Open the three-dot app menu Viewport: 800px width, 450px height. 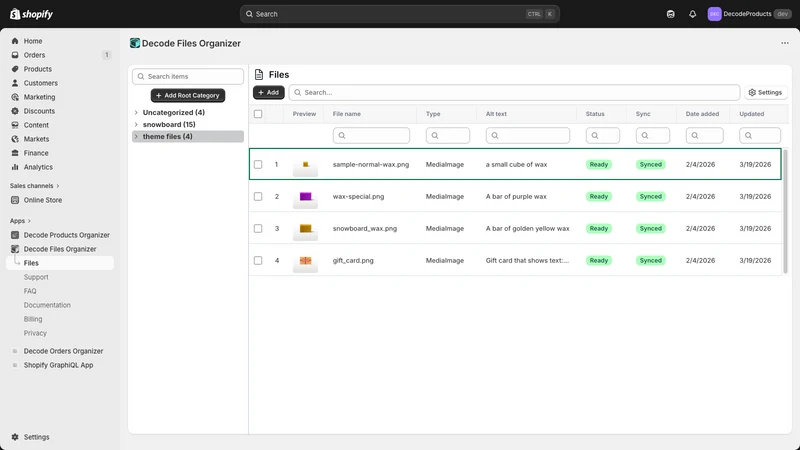click(785, 43)
